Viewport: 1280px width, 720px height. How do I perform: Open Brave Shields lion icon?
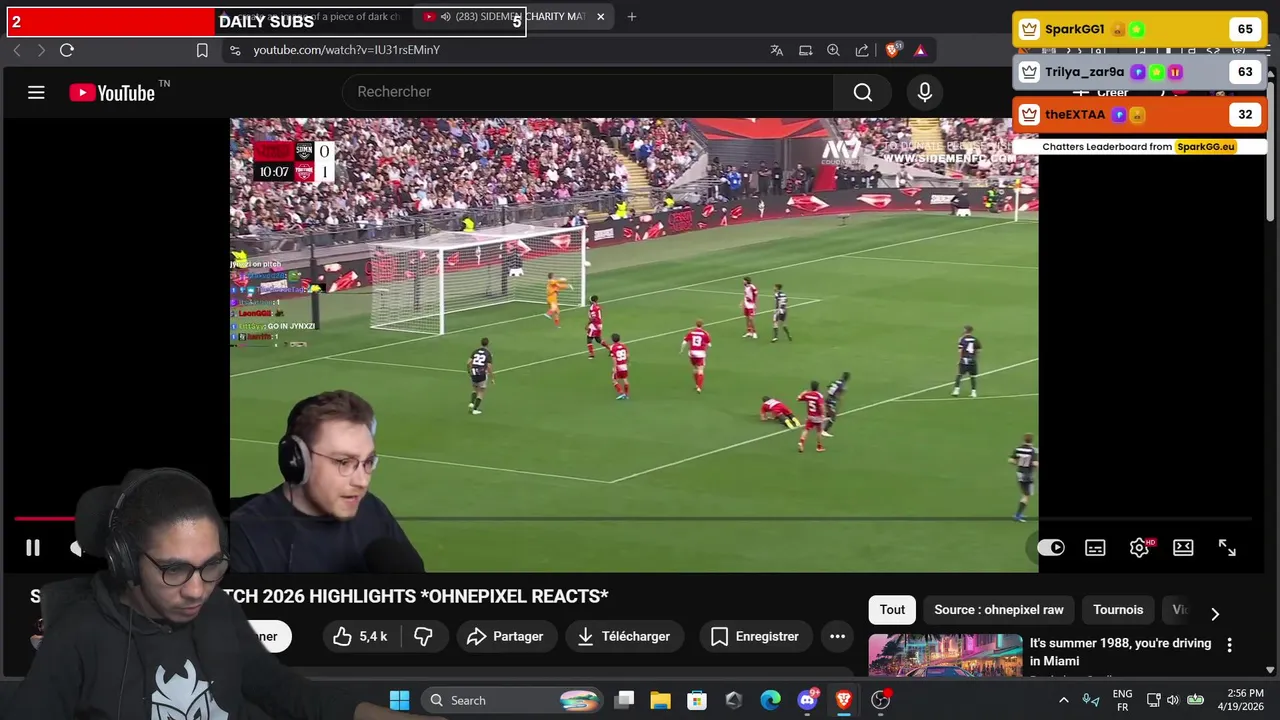pyautogui.click(x=892, y=50)
